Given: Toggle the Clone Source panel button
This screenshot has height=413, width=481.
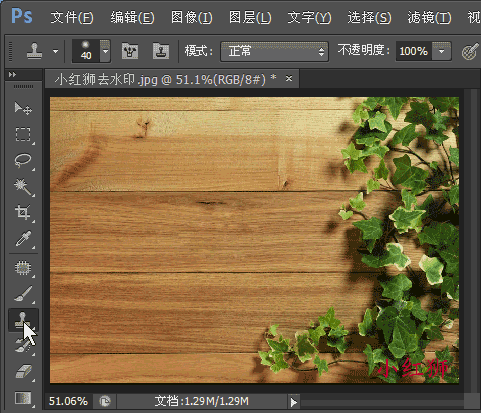Looking at the screenshot, I should (x=161, y=51).
